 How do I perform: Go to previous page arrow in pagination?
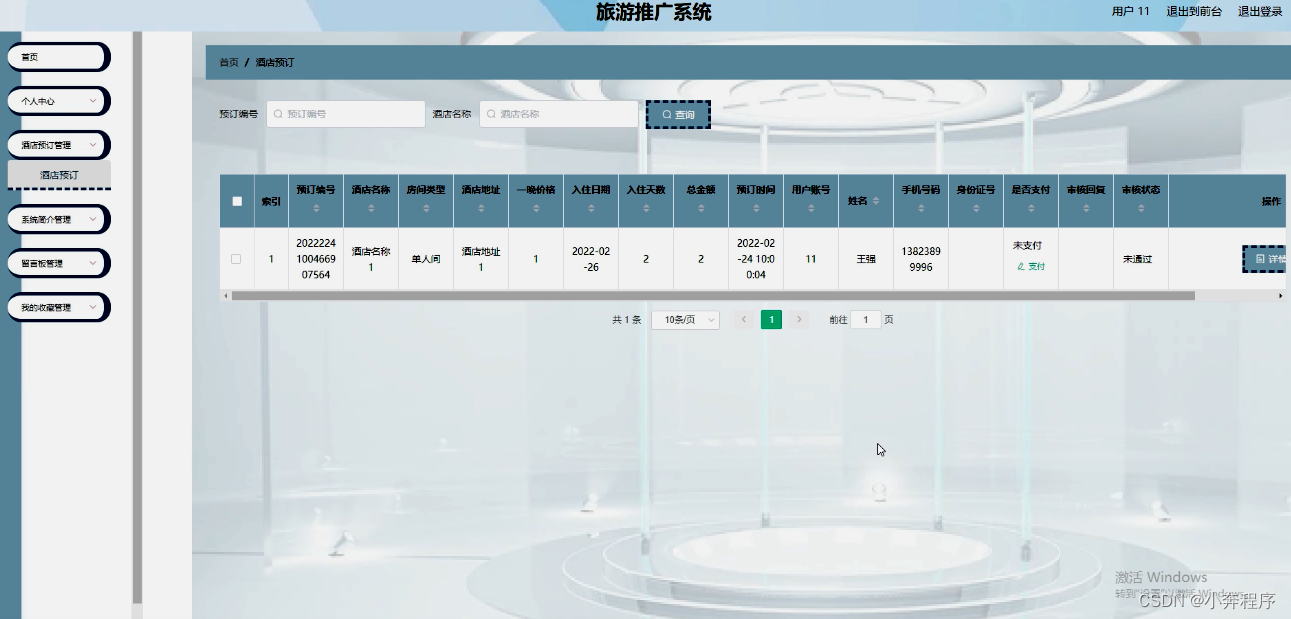(x=744, y=320)
